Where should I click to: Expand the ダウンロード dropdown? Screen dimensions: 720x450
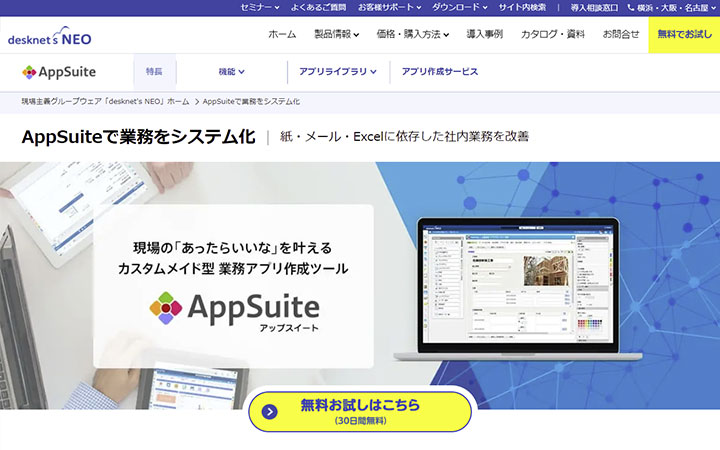pos(460,7)
